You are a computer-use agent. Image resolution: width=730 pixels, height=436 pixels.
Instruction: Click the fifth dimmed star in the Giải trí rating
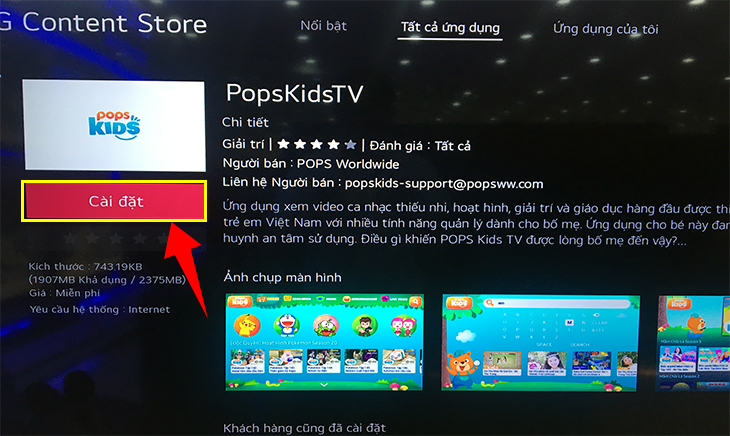pos(351,145)
